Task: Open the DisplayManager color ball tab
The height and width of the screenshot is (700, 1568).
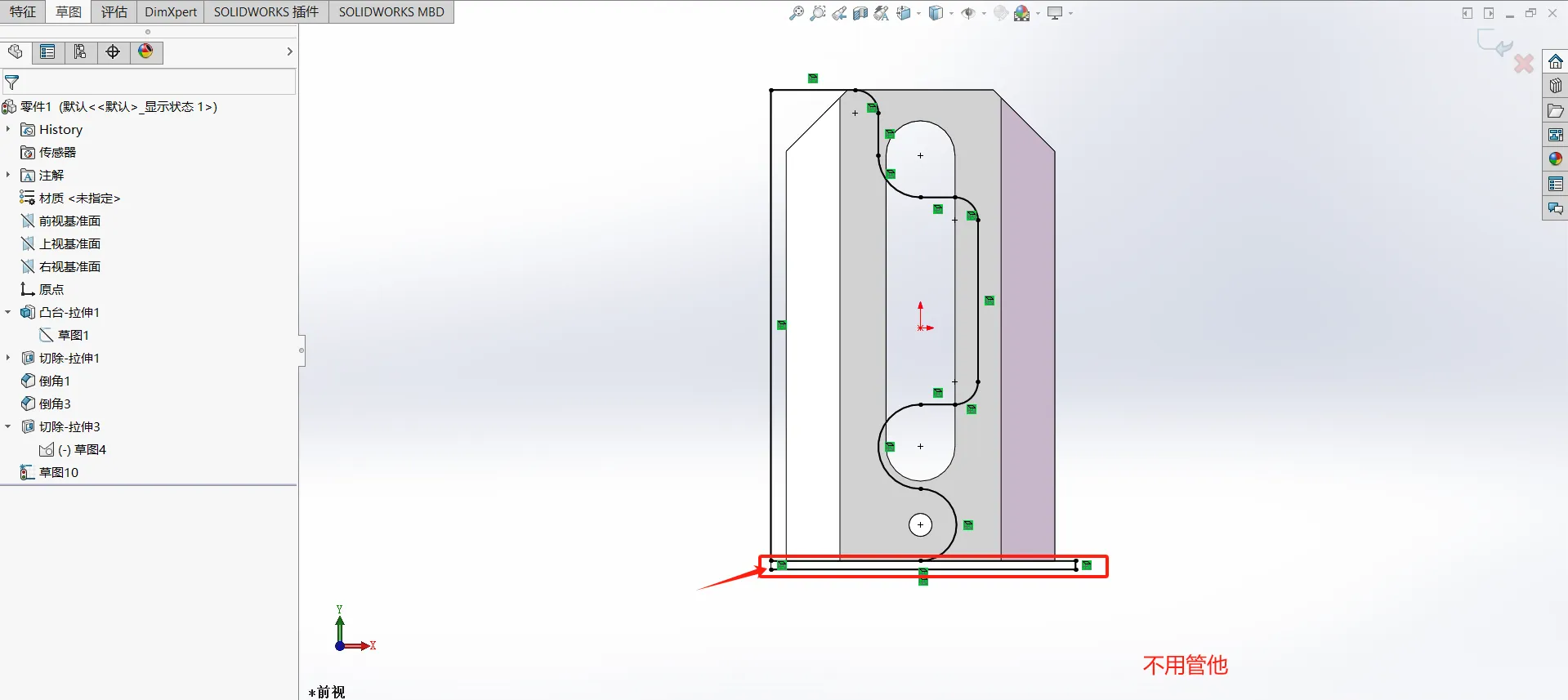Action: coord(146,52)
